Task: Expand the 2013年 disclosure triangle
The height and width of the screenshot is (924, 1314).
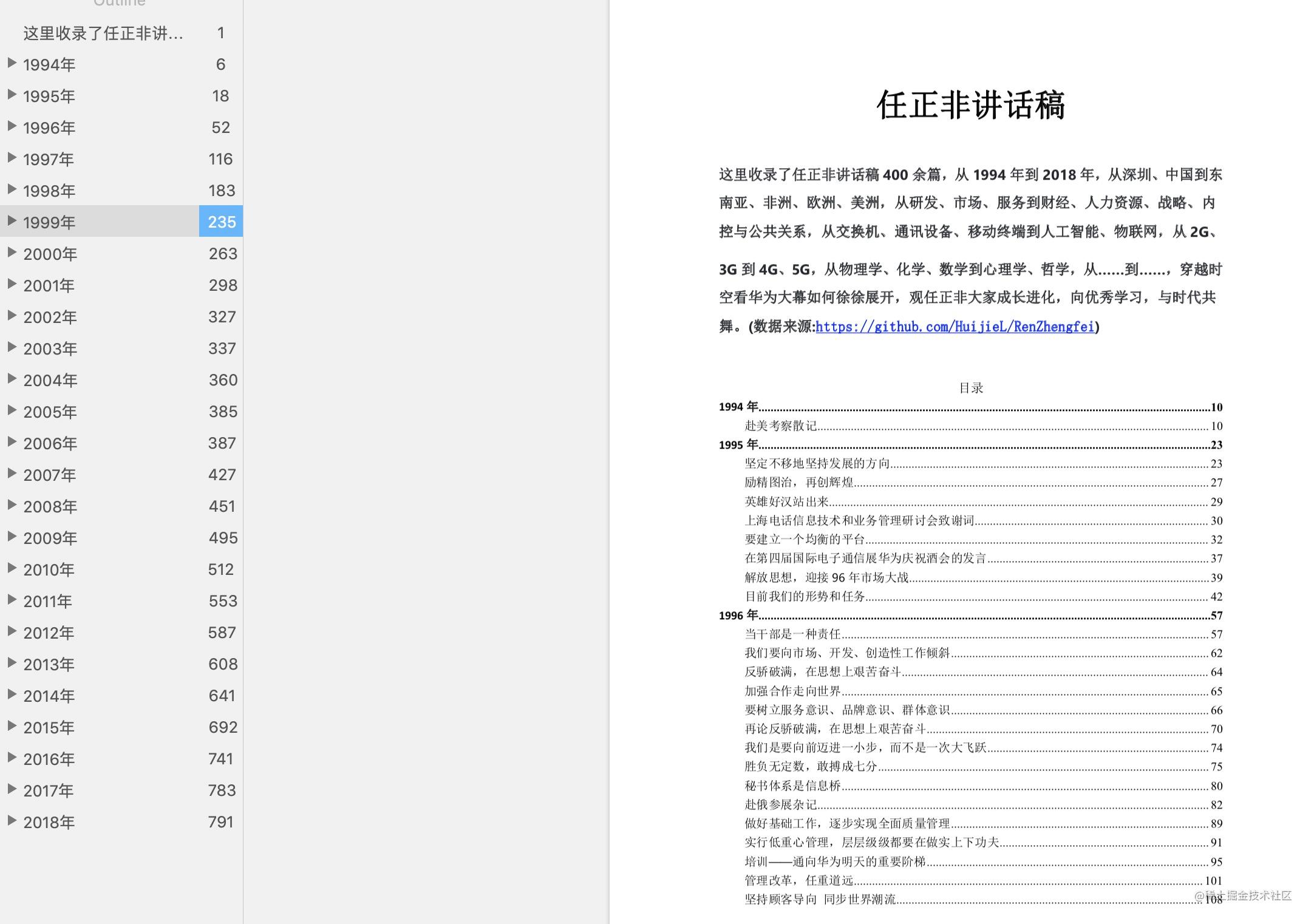Action: [12, 662]
